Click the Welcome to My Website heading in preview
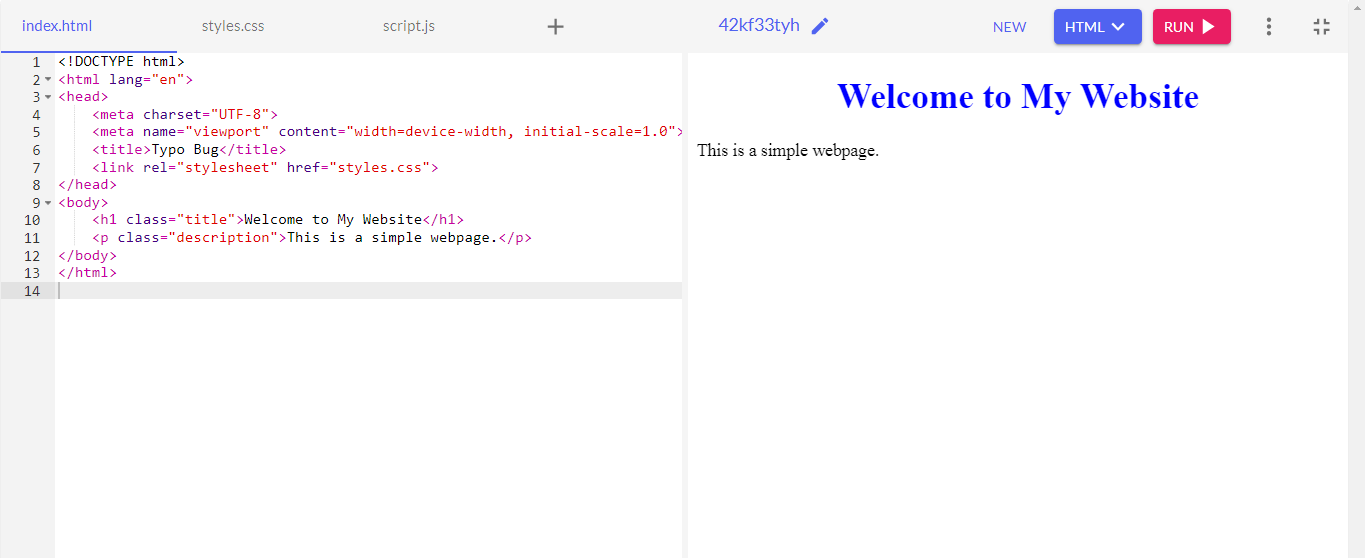Image resolution: width=1365 pixels, height=558 pixels. pos(1017,96)
